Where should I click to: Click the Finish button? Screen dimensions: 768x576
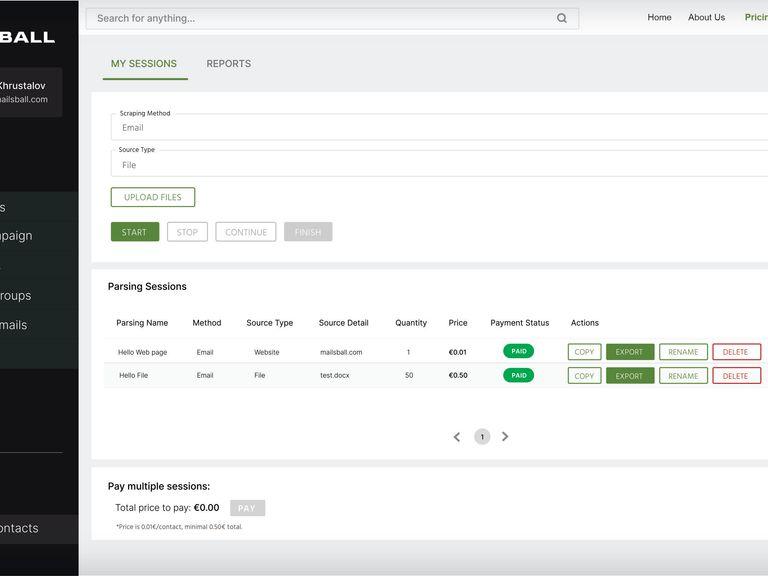click(x=308, y=232)
